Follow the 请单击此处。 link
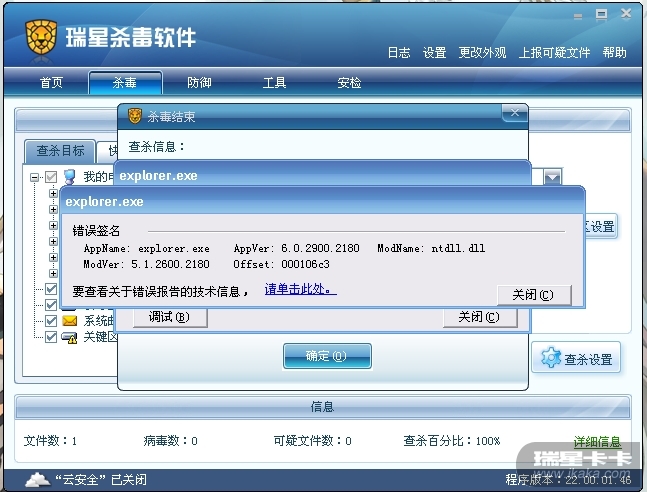 300,289
